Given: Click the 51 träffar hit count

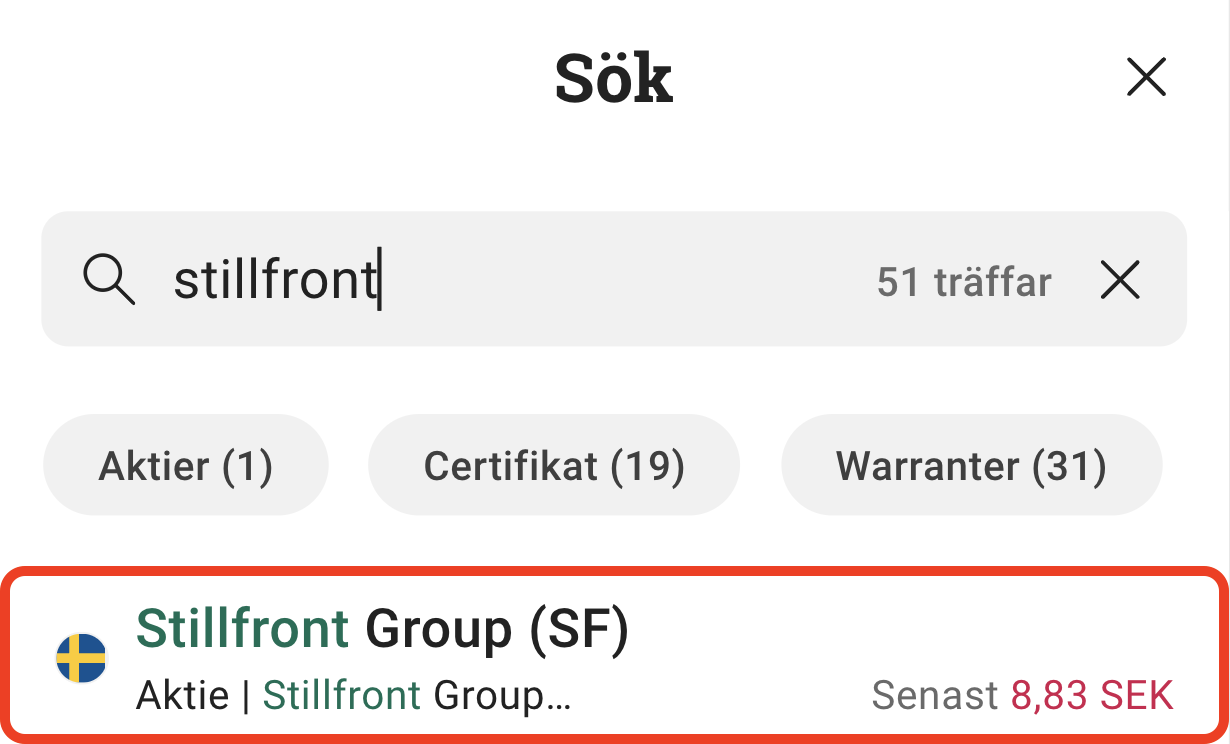Looking at the screenshot, I should click(x=963, y=282).
